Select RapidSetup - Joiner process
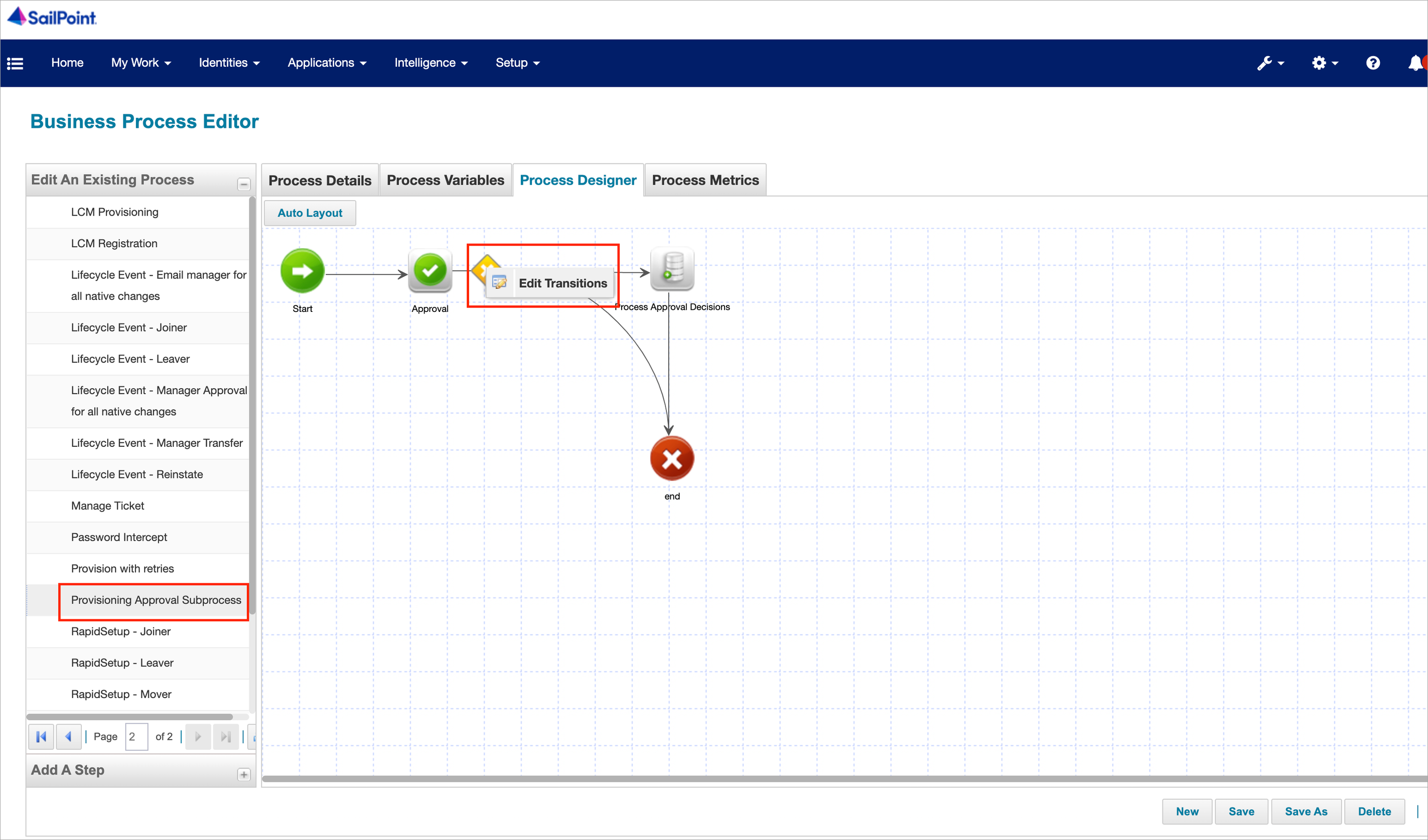Image resolution: width=1428 pixels, height=840 pixels. pyautogui.click(x=137, y=631)
